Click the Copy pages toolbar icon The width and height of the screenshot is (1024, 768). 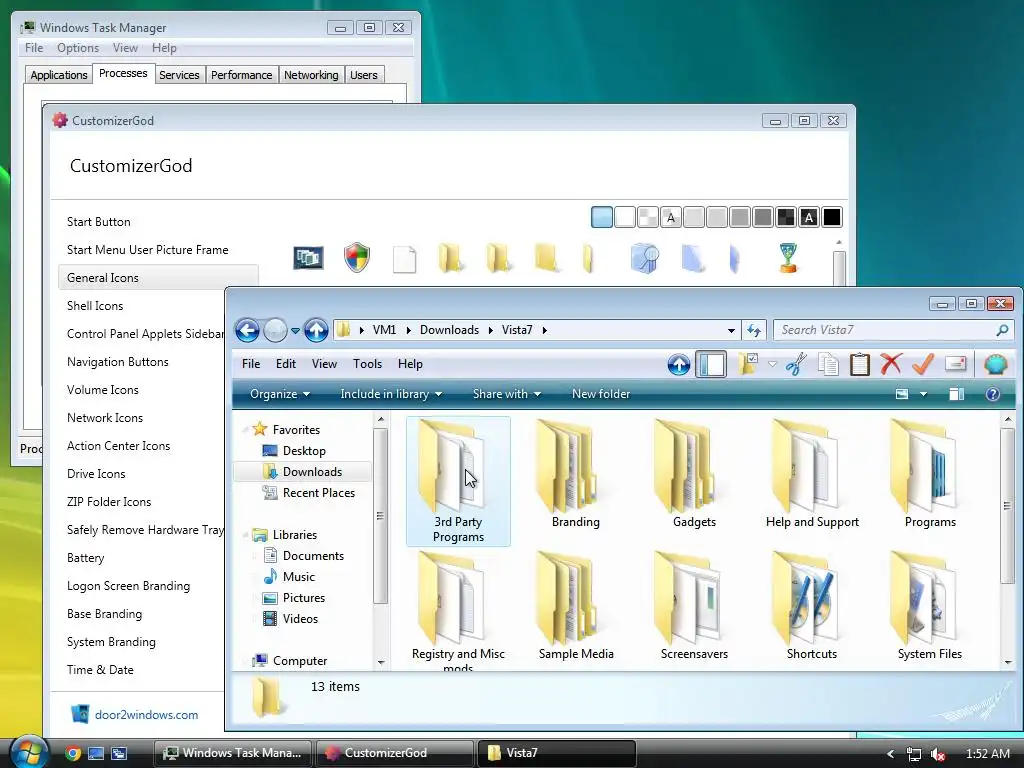click(828, 364)
